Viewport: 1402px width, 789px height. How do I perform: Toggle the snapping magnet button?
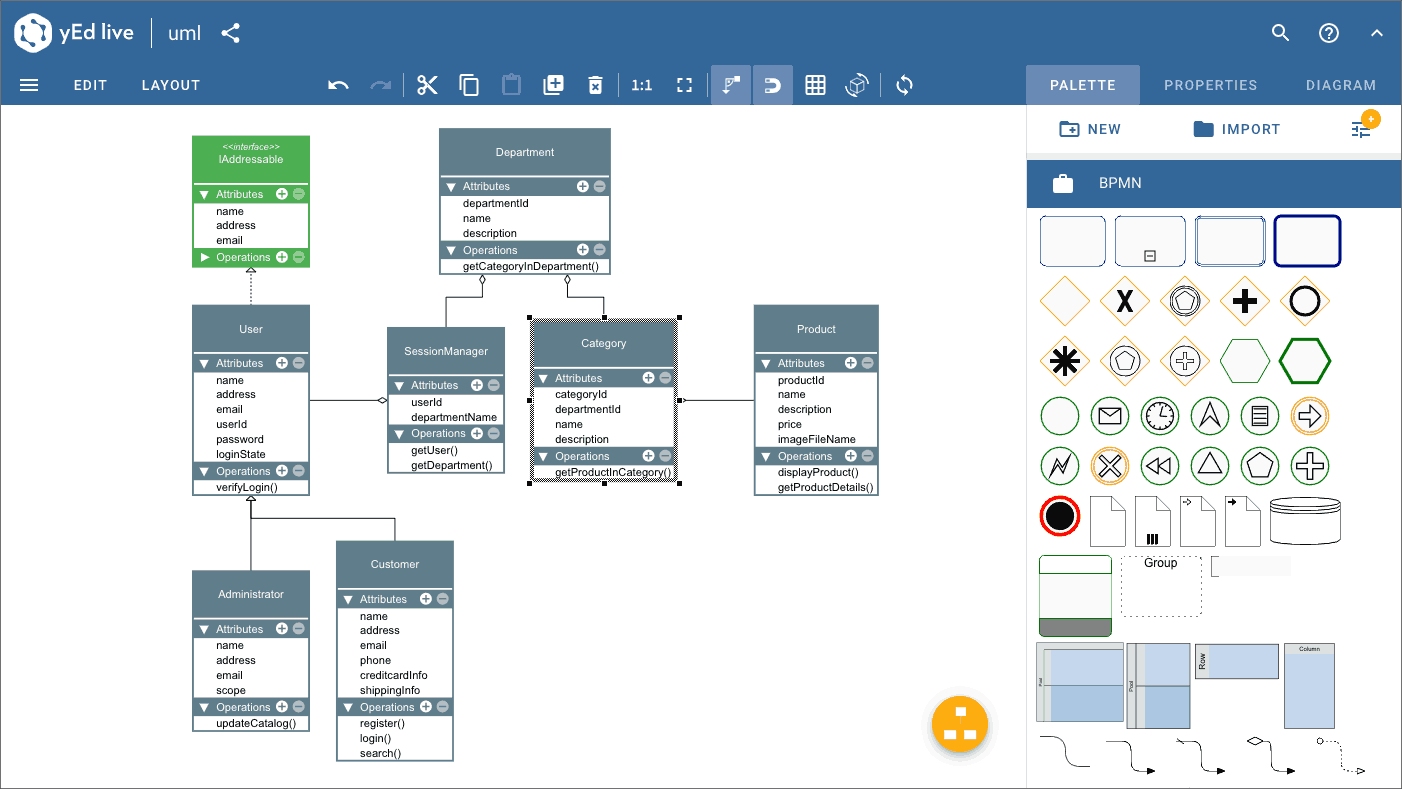pos(772,85)
